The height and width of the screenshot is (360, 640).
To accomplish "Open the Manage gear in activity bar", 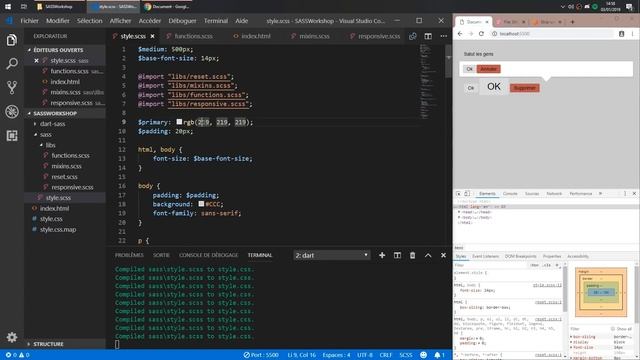I will [x=12, y=337].
